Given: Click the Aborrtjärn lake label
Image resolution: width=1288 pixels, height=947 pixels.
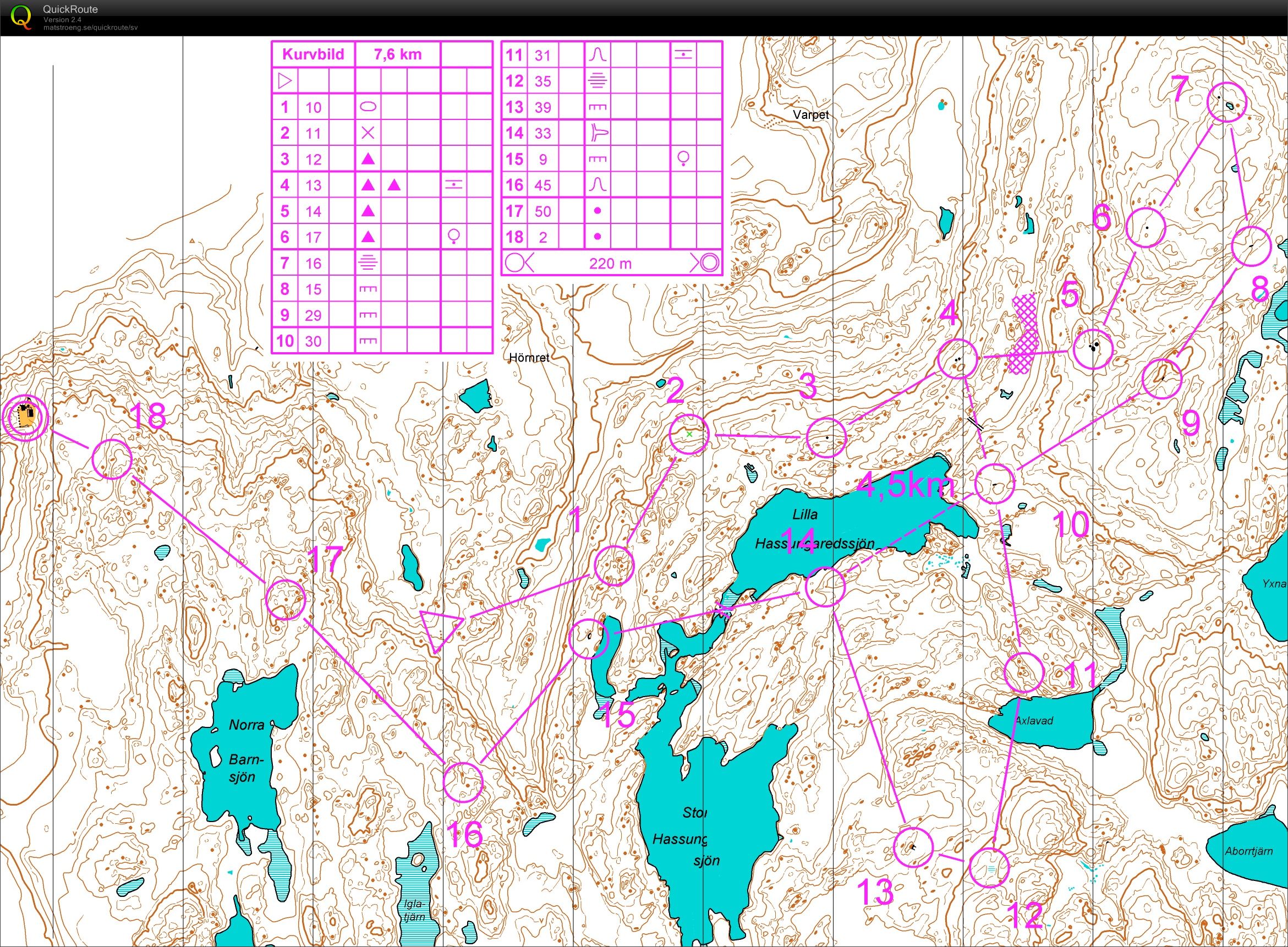Looking at the screenshot, I should coord(1249,851).
